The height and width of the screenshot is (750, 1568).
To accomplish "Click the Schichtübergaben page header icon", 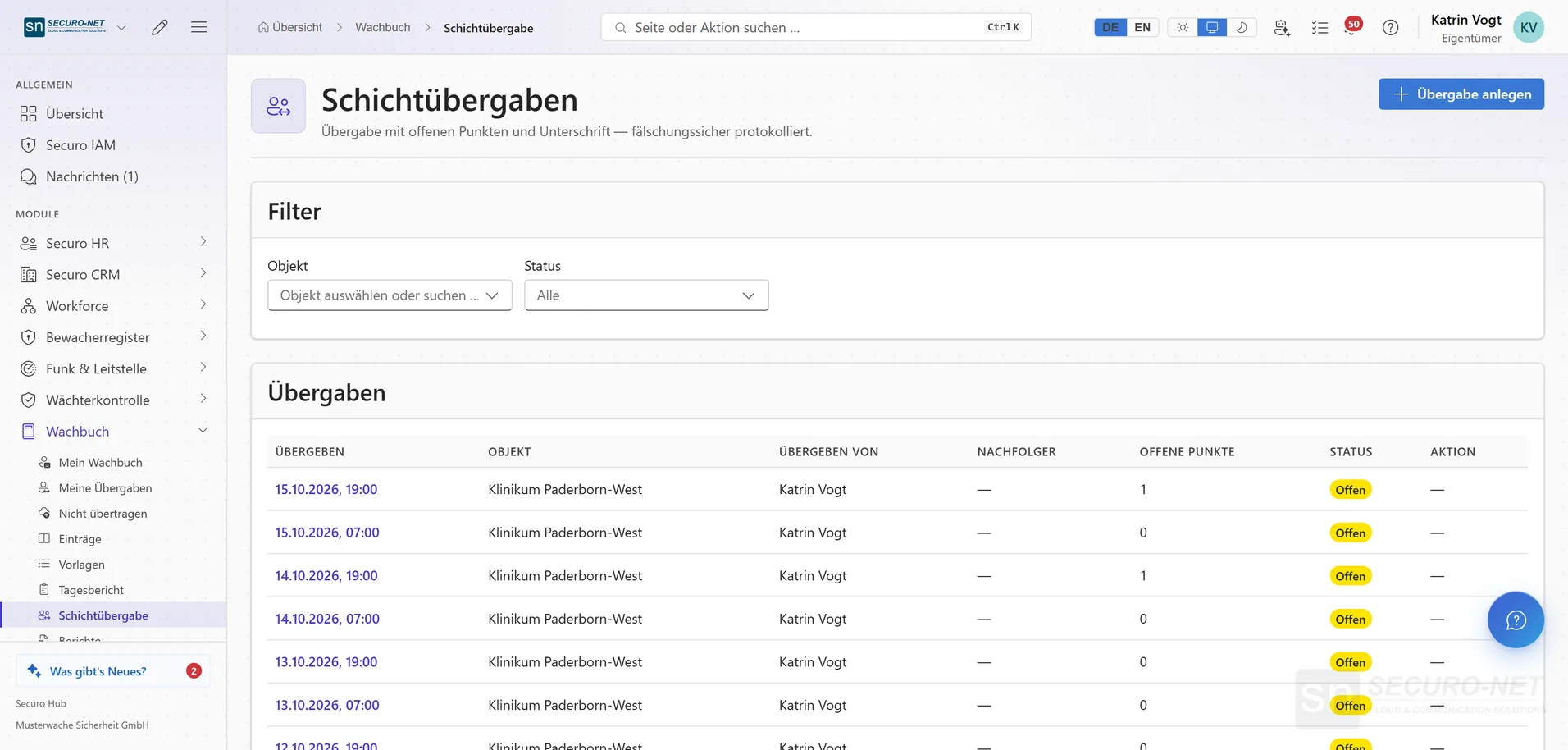I will pyautogui.click(x=278, y=106).
